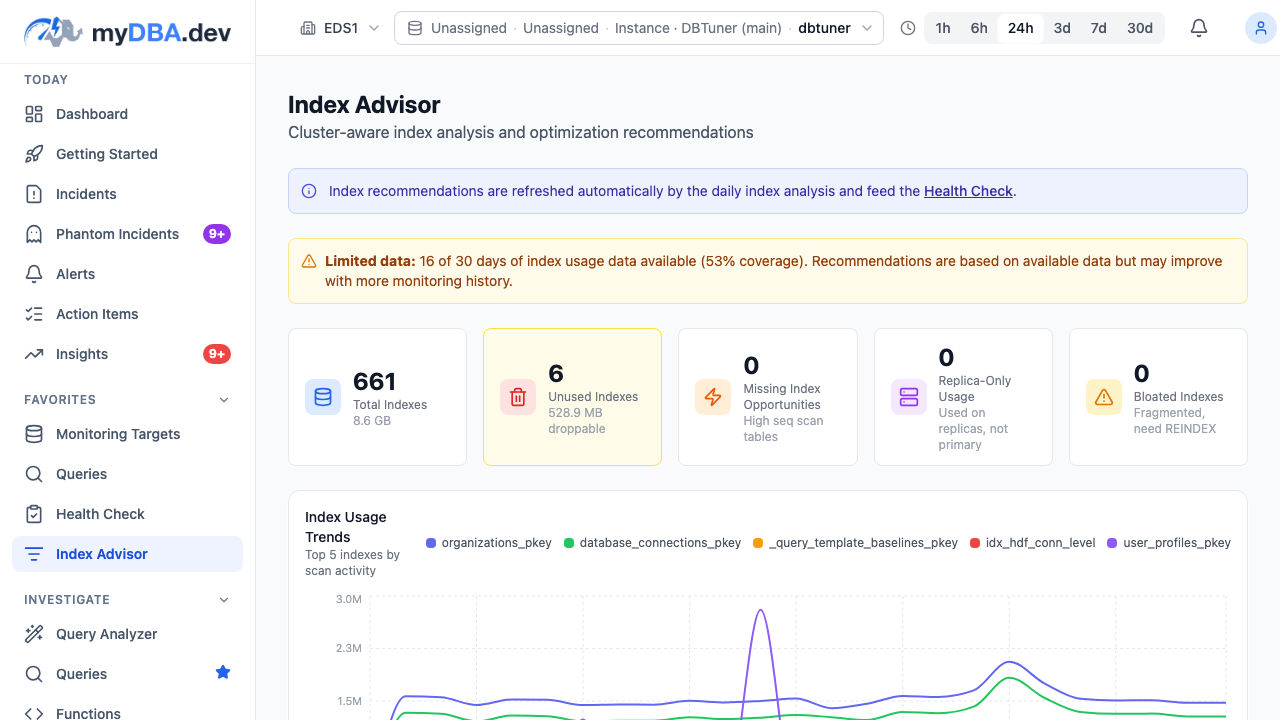The image size is (1280, 720).
Task: Open Insights page
Action: [127, 354]
